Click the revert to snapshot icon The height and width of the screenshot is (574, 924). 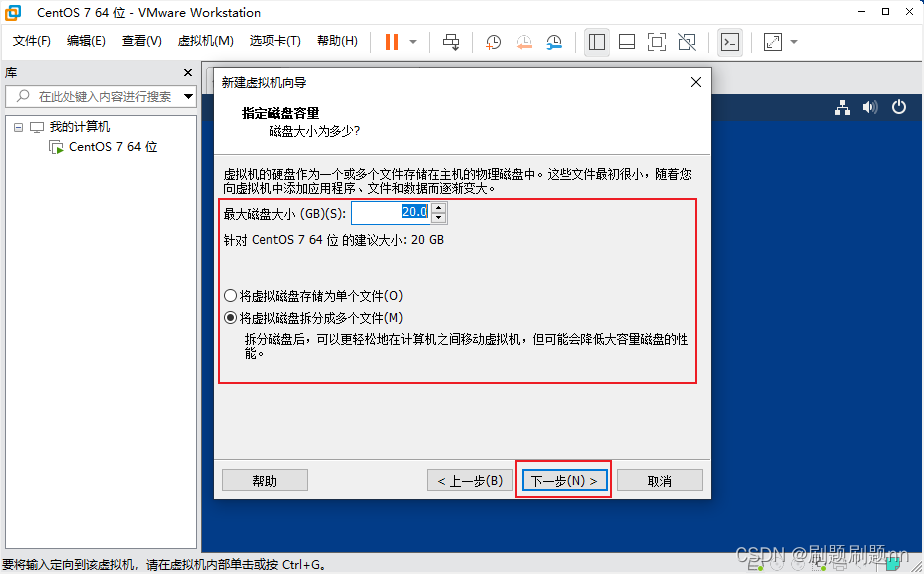point(524,42)
